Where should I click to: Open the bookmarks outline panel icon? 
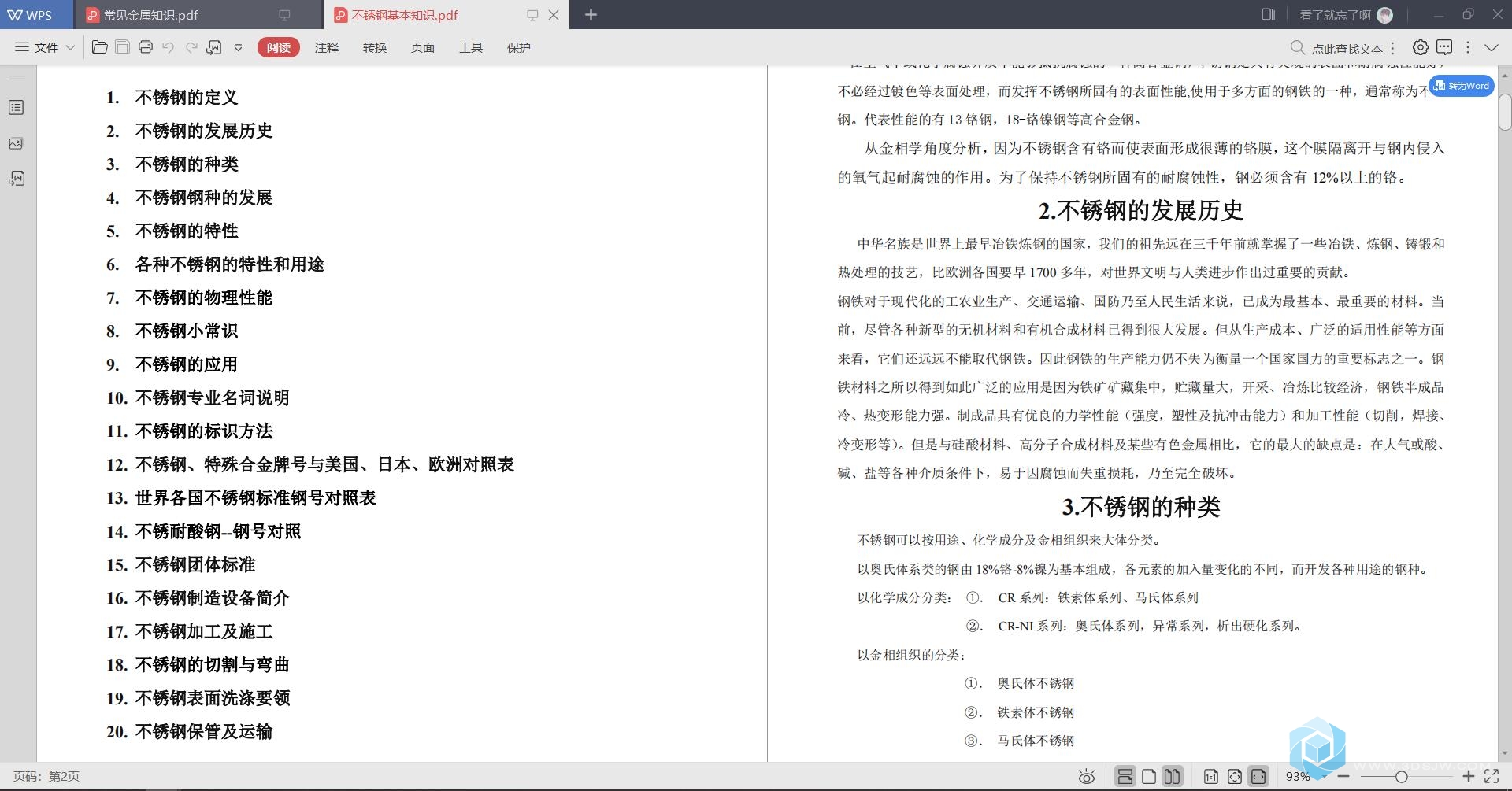[17, 108]
